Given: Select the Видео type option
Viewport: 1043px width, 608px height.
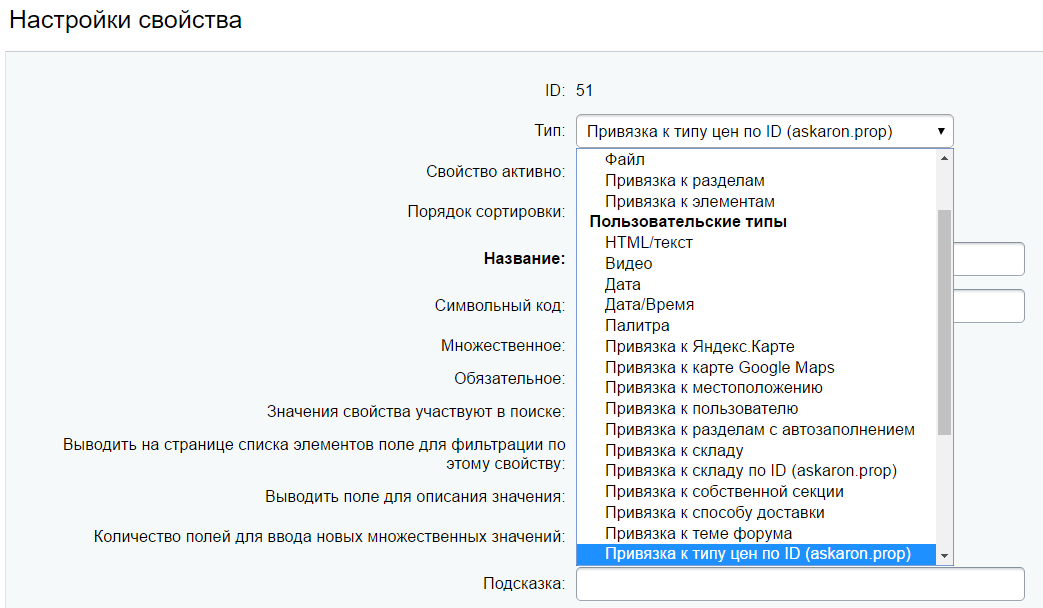Looking at the screenshot, I should [628, 264].
